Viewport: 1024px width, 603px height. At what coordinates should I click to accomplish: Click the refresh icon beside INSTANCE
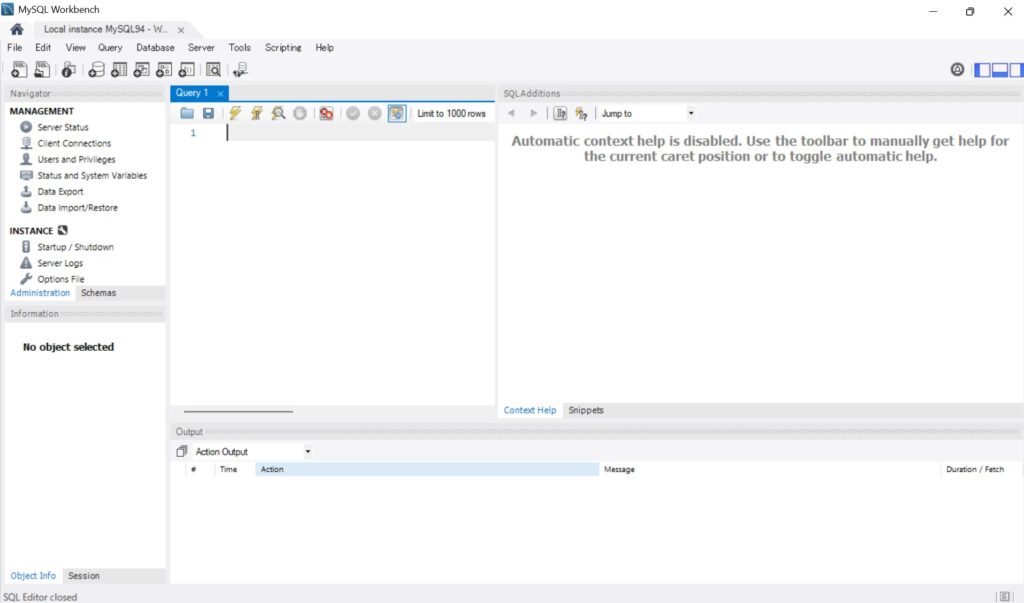click(63, 230)
